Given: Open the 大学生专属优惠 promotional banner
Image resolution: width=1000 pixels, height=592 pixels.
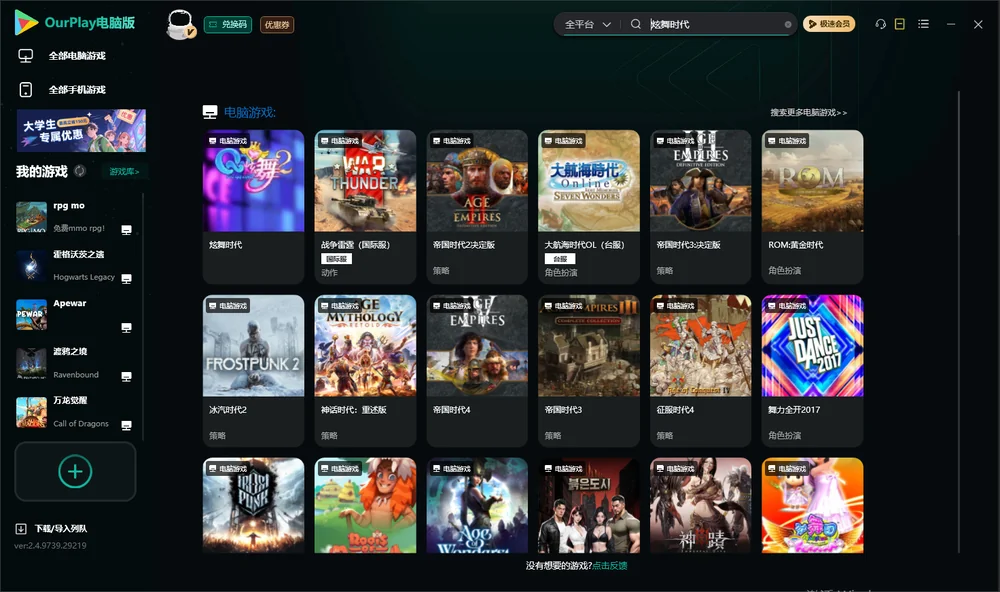Looking at the screenshot, I should [x=81, y=130].
